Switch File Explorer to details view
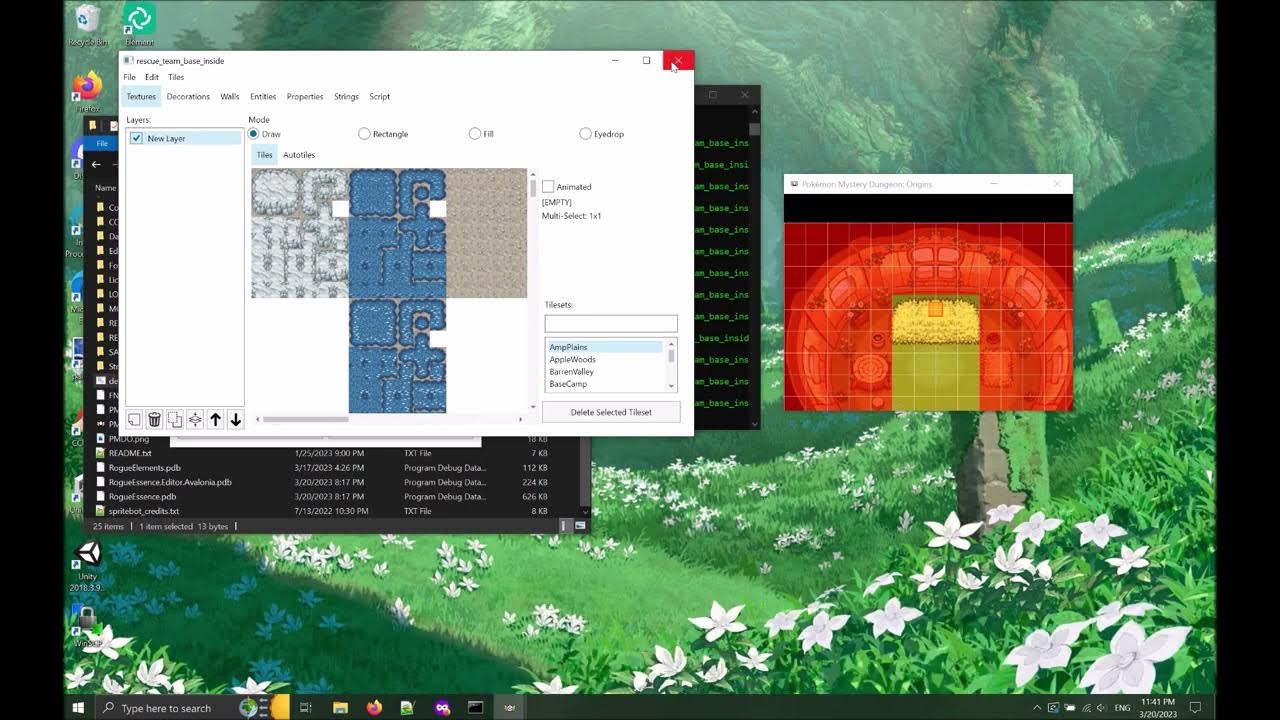This screenshot has width=1280, height=720. pos(564,526)
